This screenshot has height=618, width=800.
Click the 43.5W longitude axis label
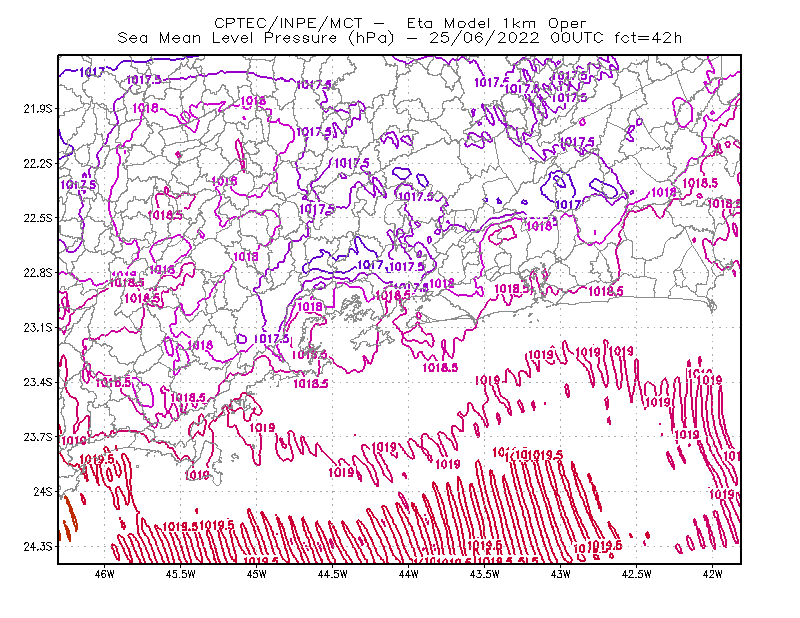click(x=485, y=574)
